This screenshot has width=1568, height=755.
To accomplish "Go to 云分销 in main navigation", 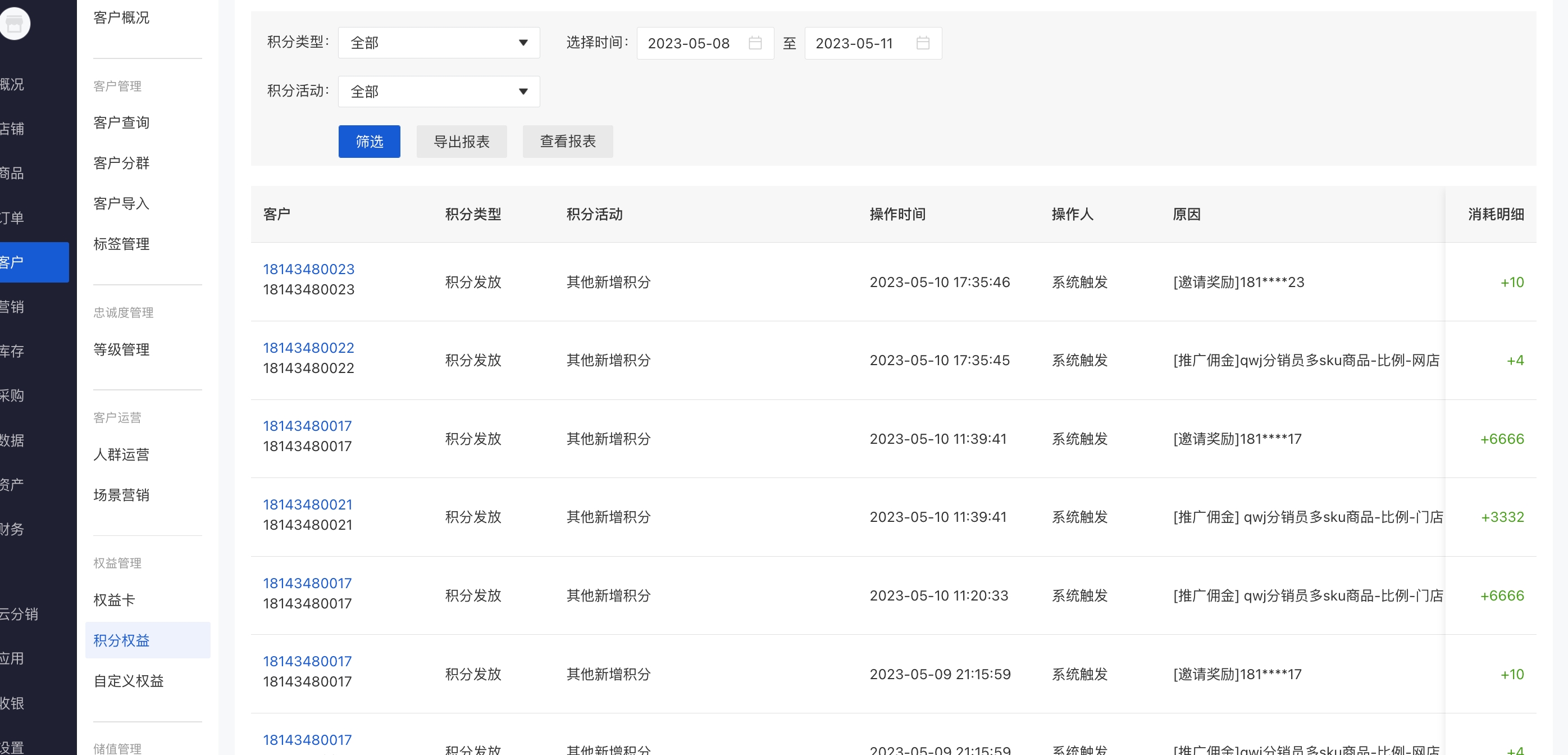I will [x=19, y=614].
